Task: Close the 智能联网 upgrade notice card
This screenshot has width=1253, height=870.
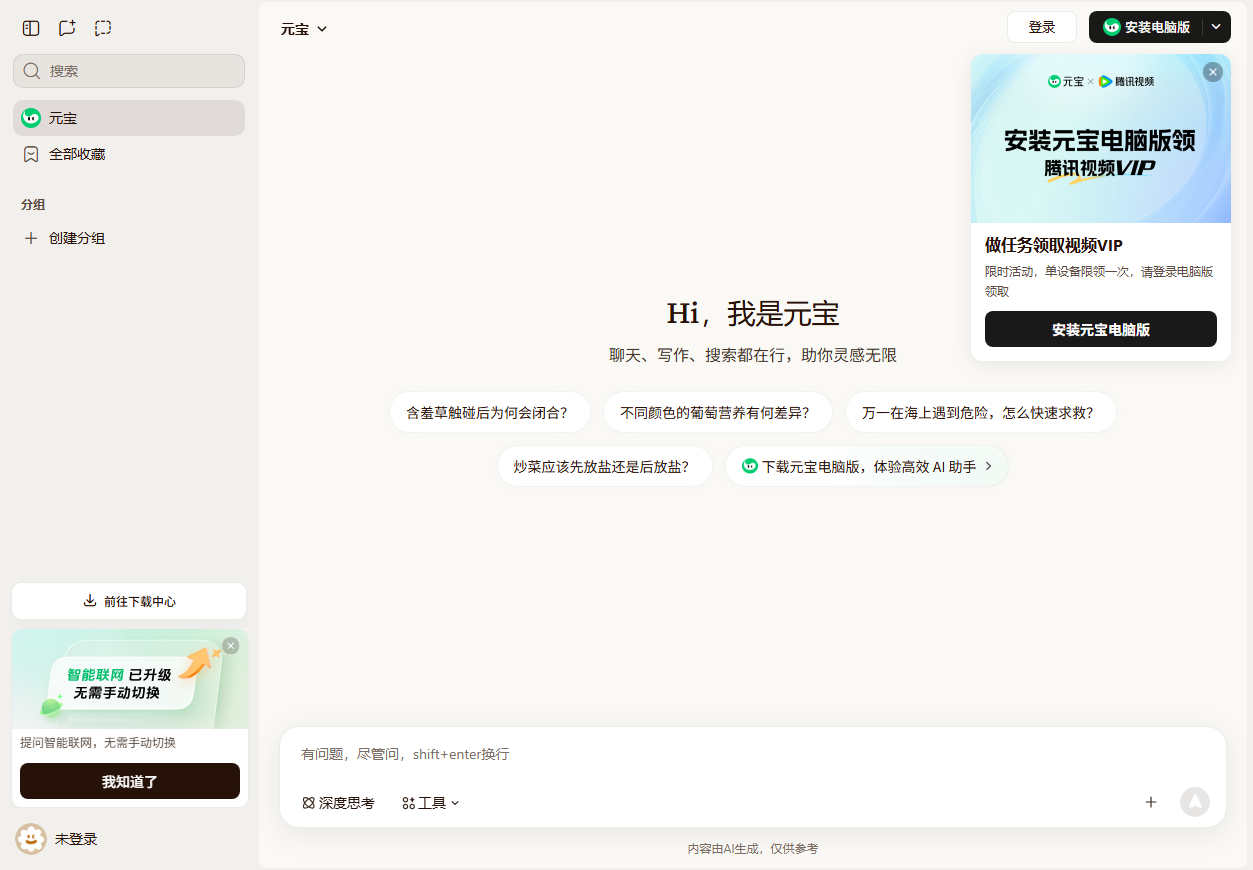Action: [x=231, y=646]
